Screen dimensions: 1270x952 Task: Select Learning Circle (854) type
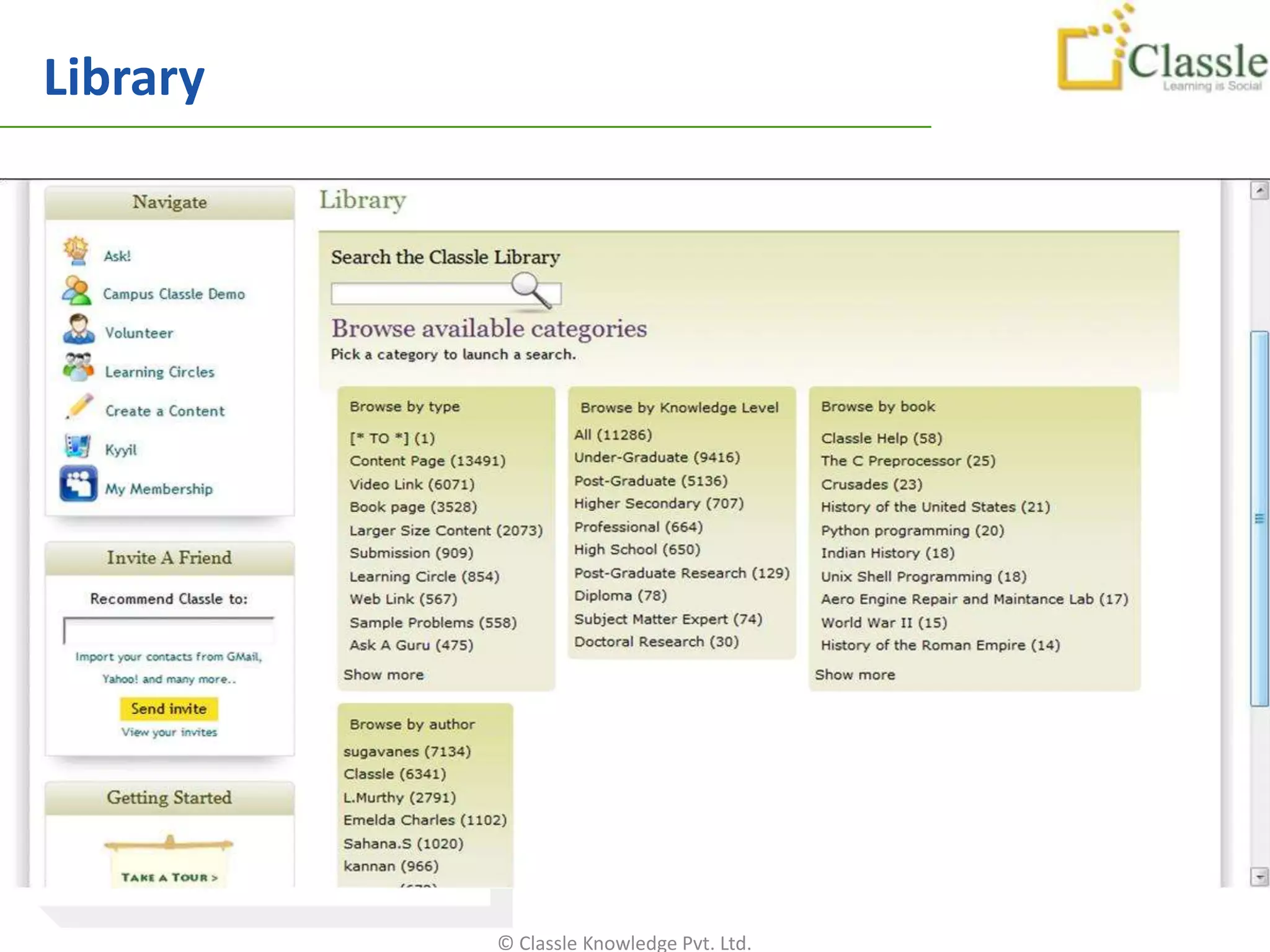coord(425,576)
